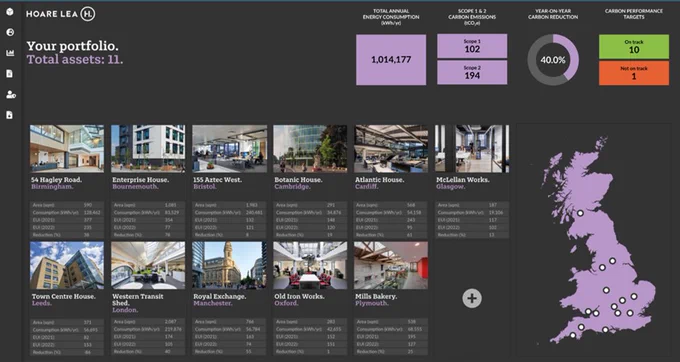
Task: Open the Botanic House photo
Action: (310, 149)
